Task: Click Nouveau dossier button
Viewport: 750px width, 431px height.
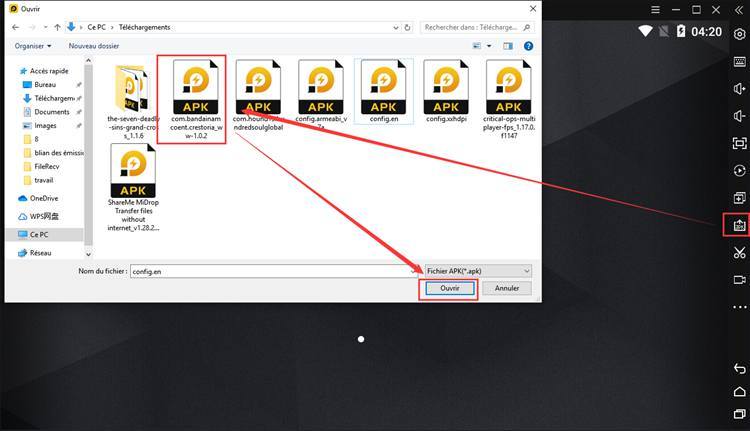Action: pos(94,46)
